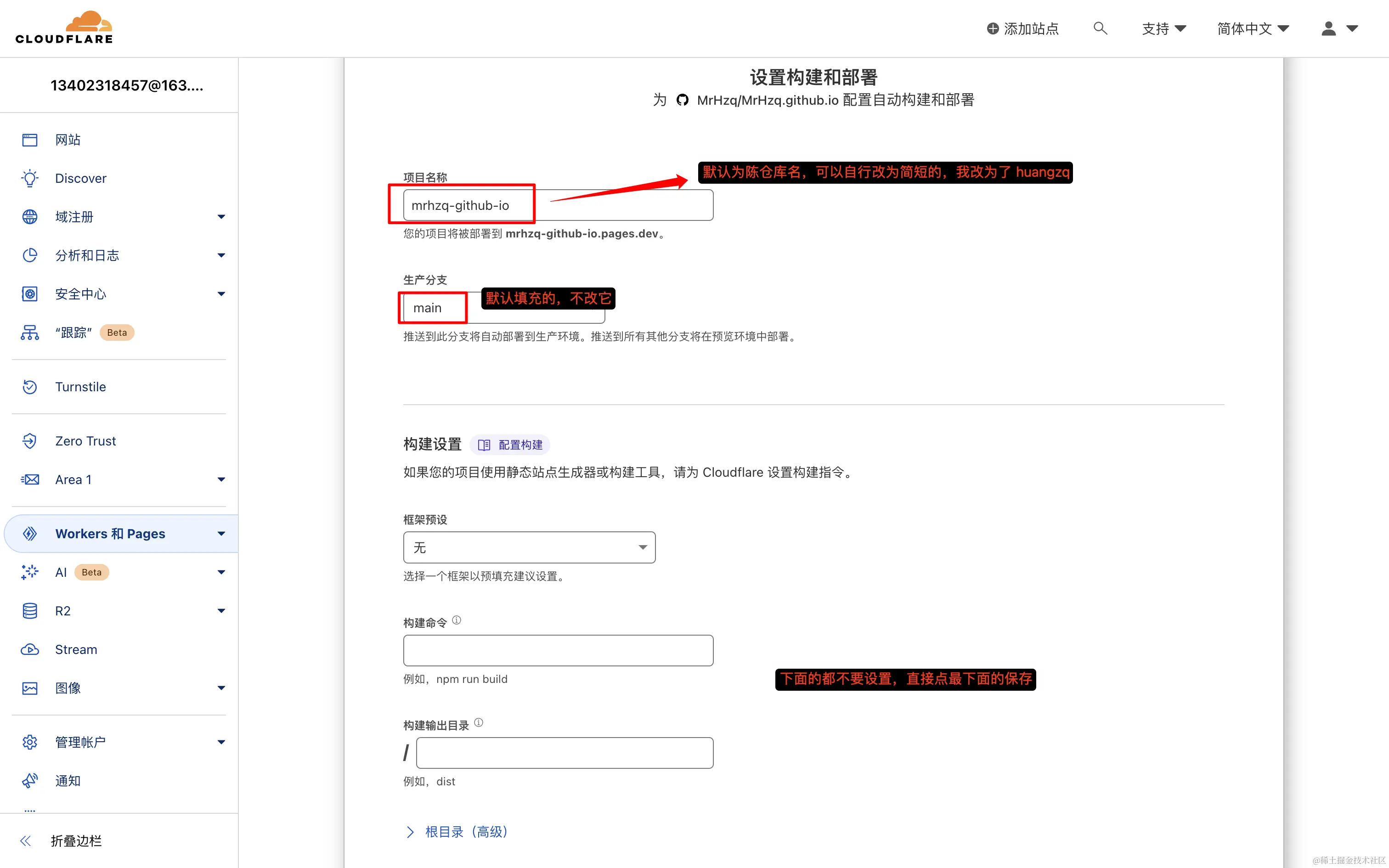Viewport: 1389px width, 868px height.
Task: Expand the 分析和日志 sidebar arrow
Action: [x=221, y=255]
